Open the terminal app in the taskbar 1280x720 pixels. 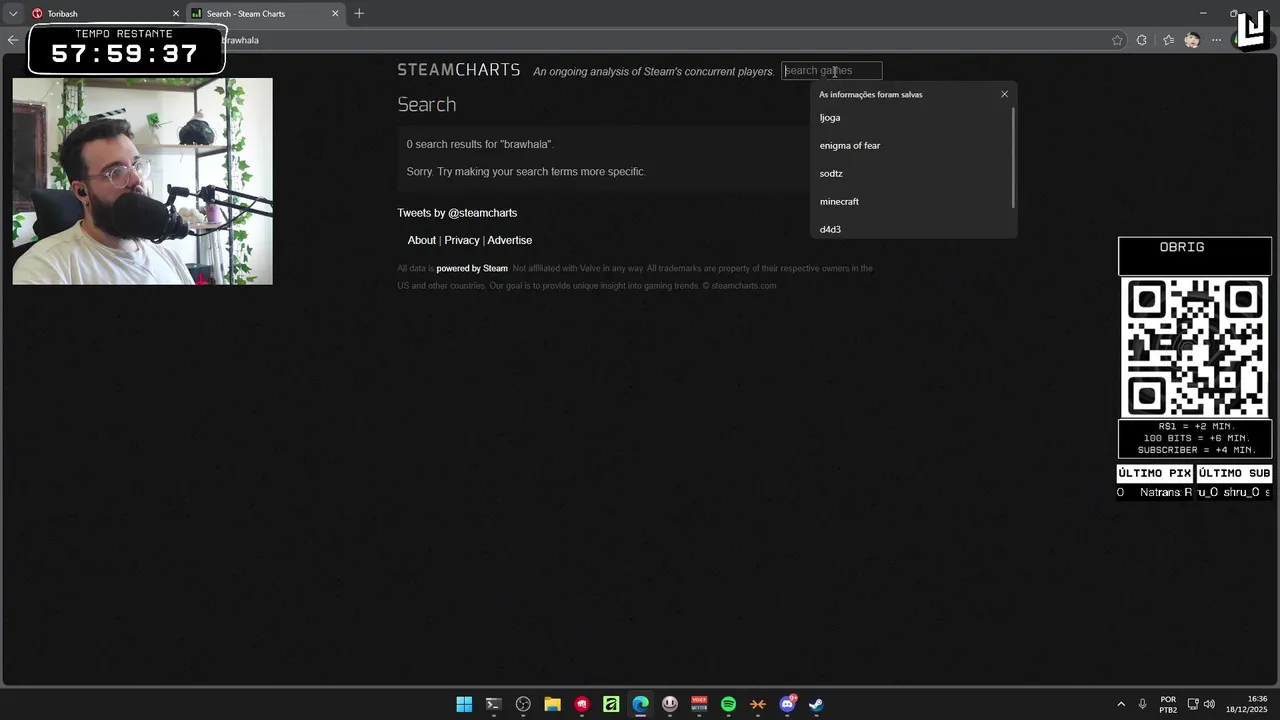pyautogui.click(x=493, y=704)
